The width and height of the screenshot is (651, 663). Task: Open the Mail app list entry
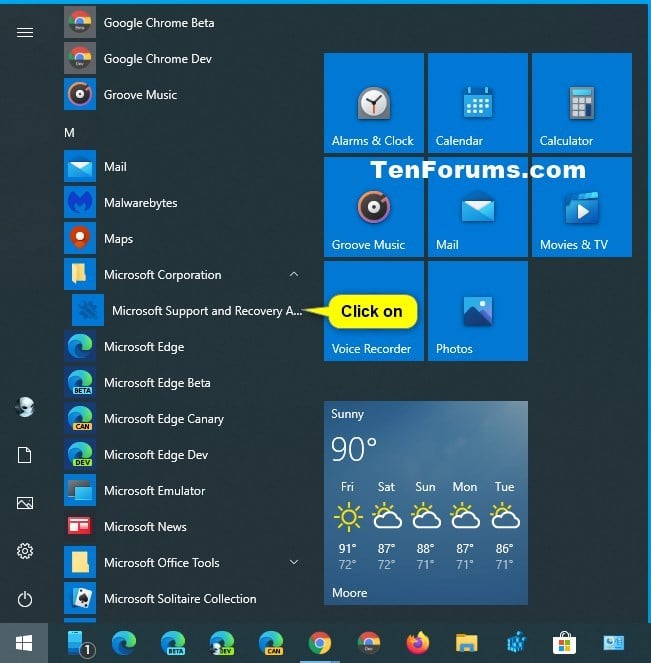[x=184, y=166]
